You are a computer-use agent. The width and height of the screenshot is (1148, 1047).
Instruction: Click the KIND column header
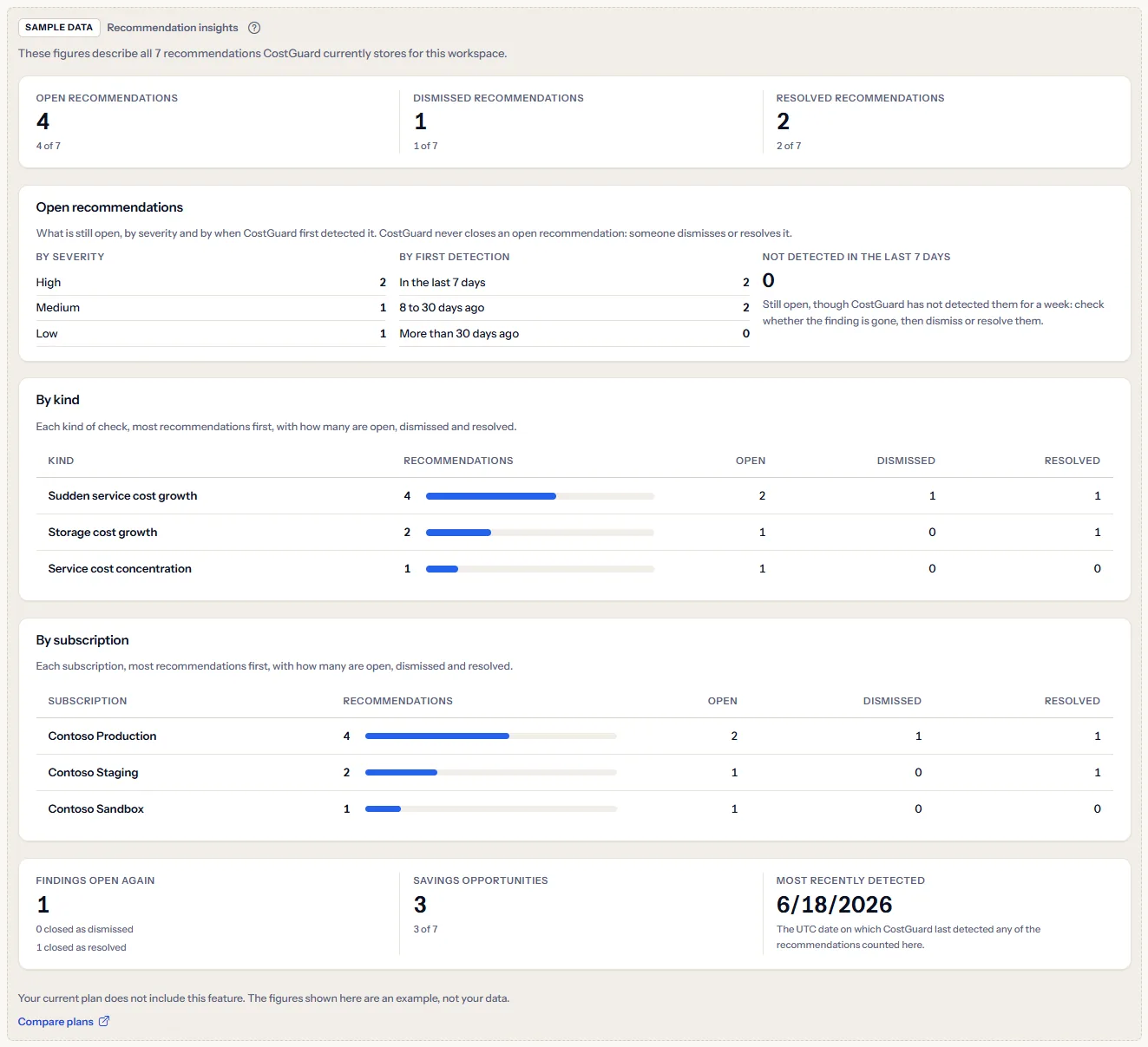tap(61, 461)
